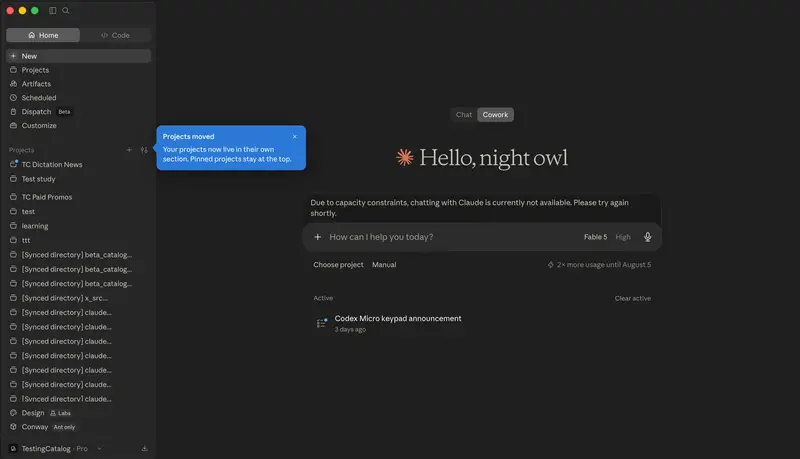Click the Active section label
Screen dimensions: 800x459
click(x=323, y=298)
